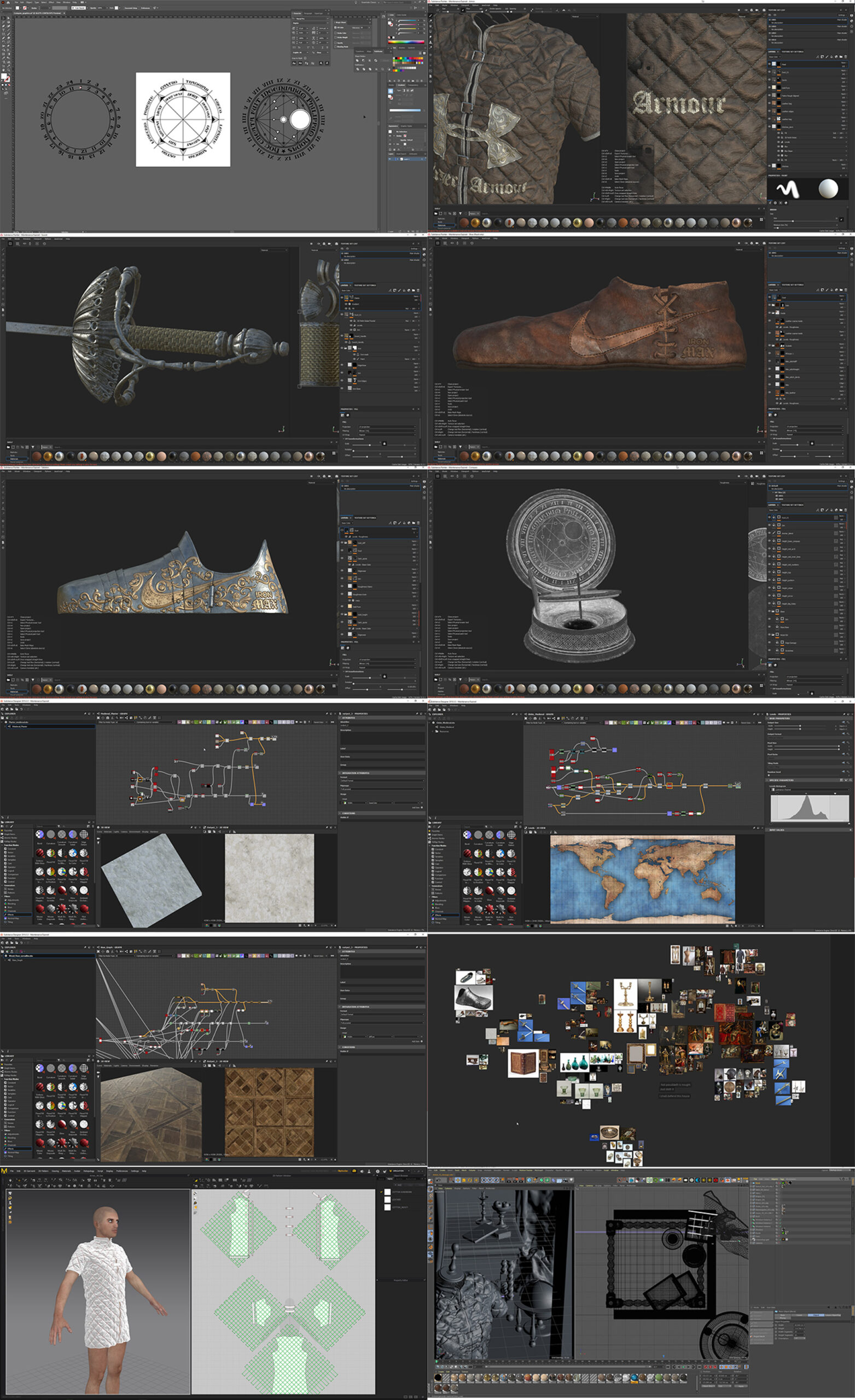This screenshot has width=855, height=1400.
Task: Open the Avatar menu in Marvelous Designer
Action: pos(77,1171)
